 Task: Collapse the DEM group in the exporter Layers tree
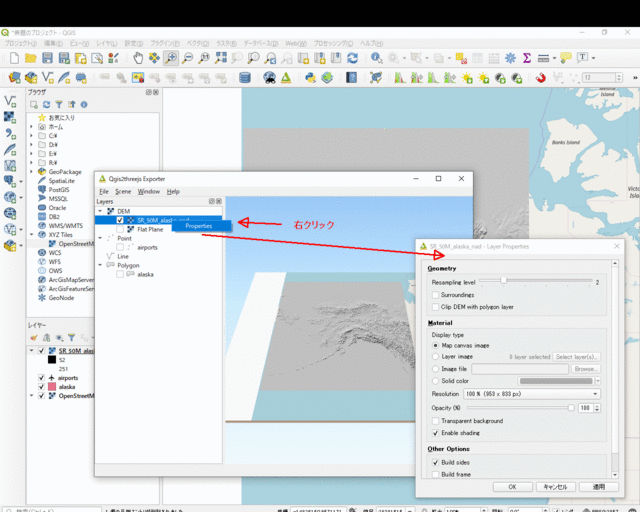coord(100,211)
